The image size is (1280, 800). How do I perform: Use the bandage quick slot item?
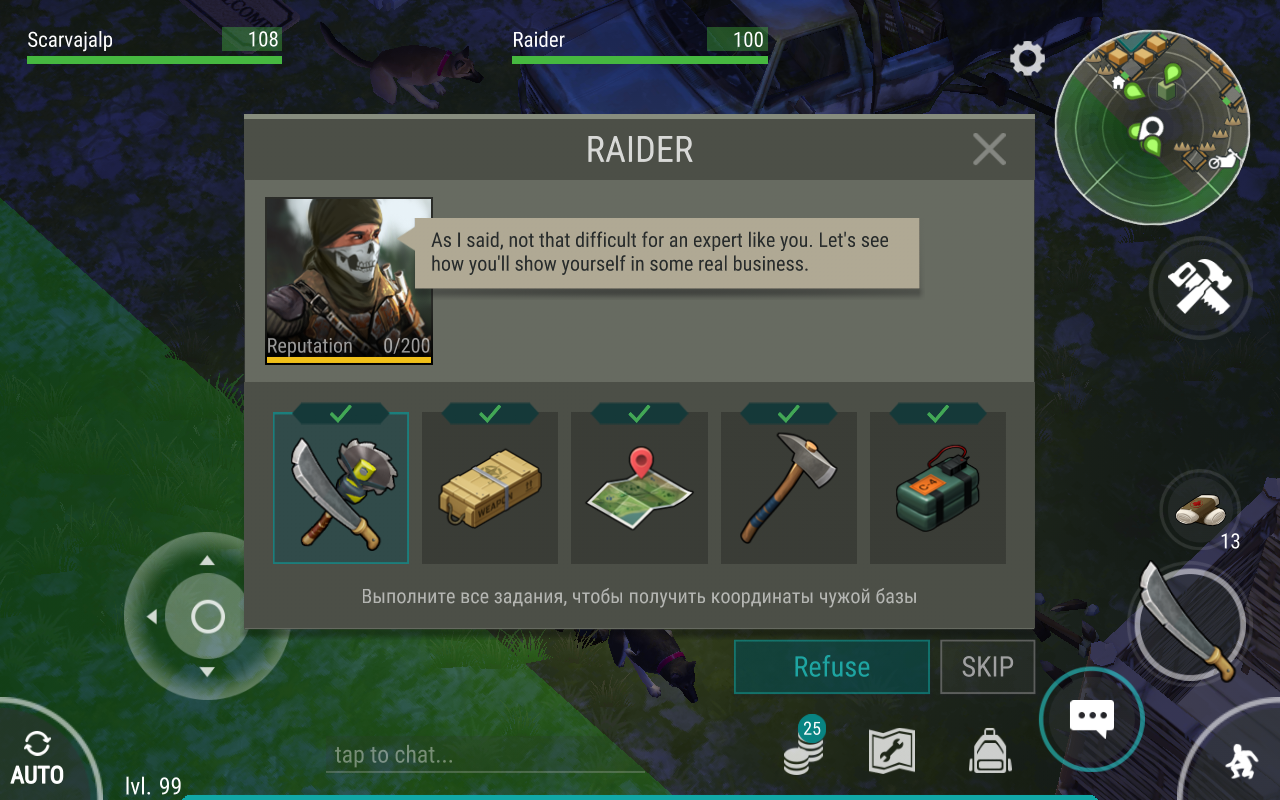(x=1200, y=510)
